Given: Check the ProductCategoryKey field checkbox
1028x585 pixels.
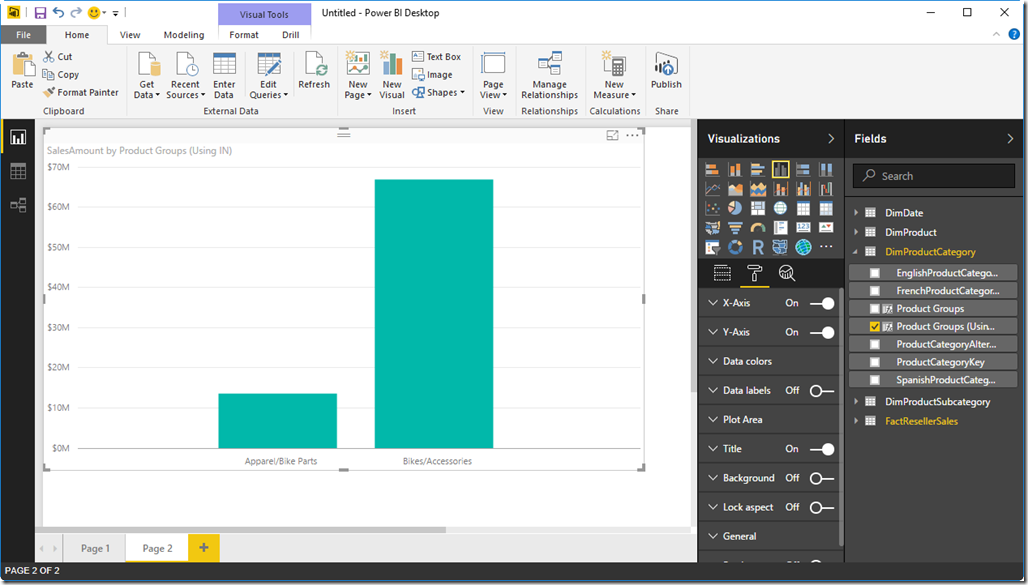Looking at the screenshot, I should tap(875, 362).
